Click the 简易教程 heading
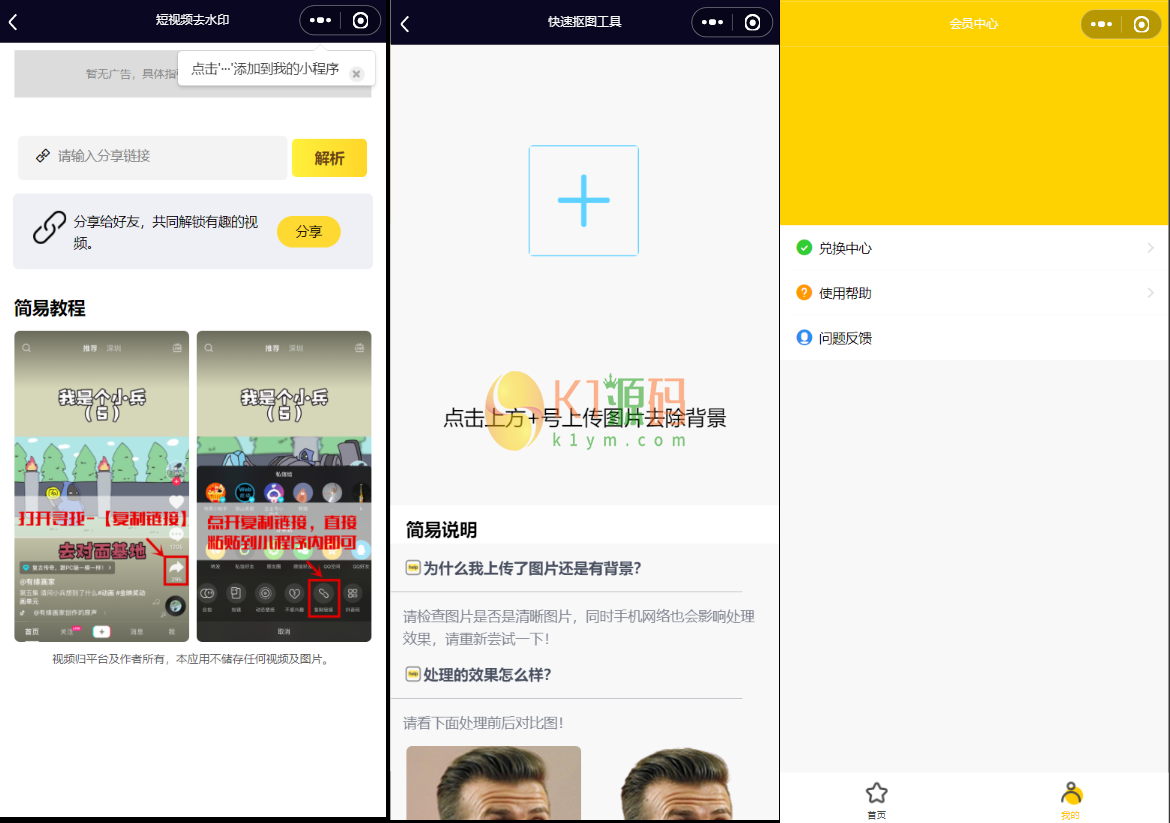Image resolution: width=1170 pixels, height=823 pixels. 49,308
